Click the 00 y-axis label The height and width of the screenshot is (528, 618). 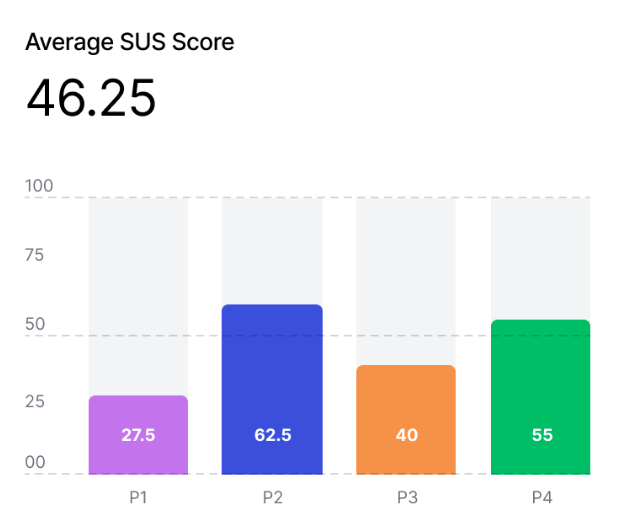[35, 463]
